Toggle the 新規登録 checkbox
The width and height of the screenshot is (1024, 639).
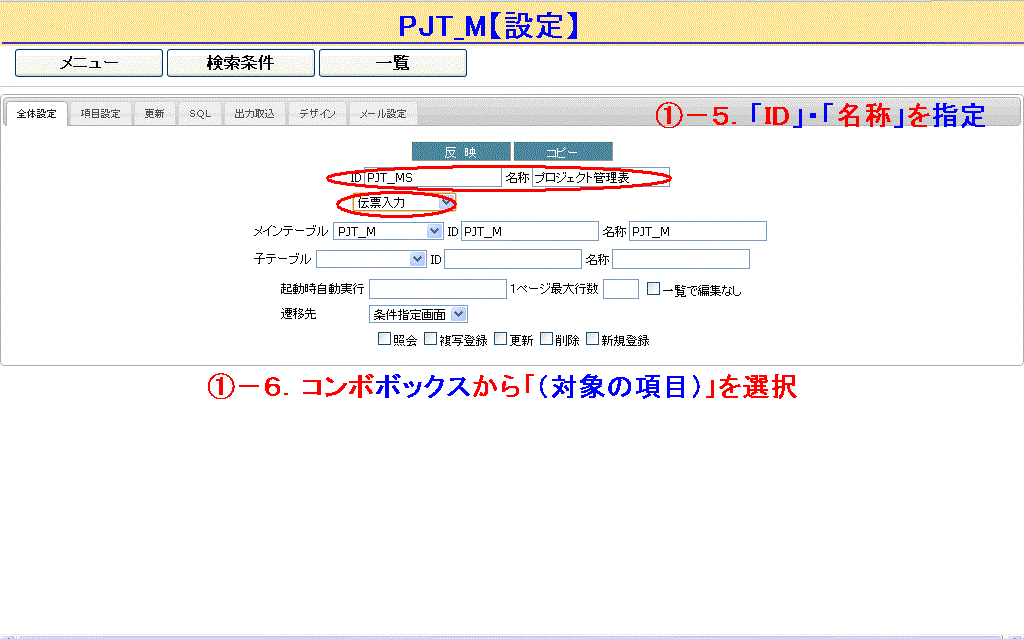click(x=592, y=339)
